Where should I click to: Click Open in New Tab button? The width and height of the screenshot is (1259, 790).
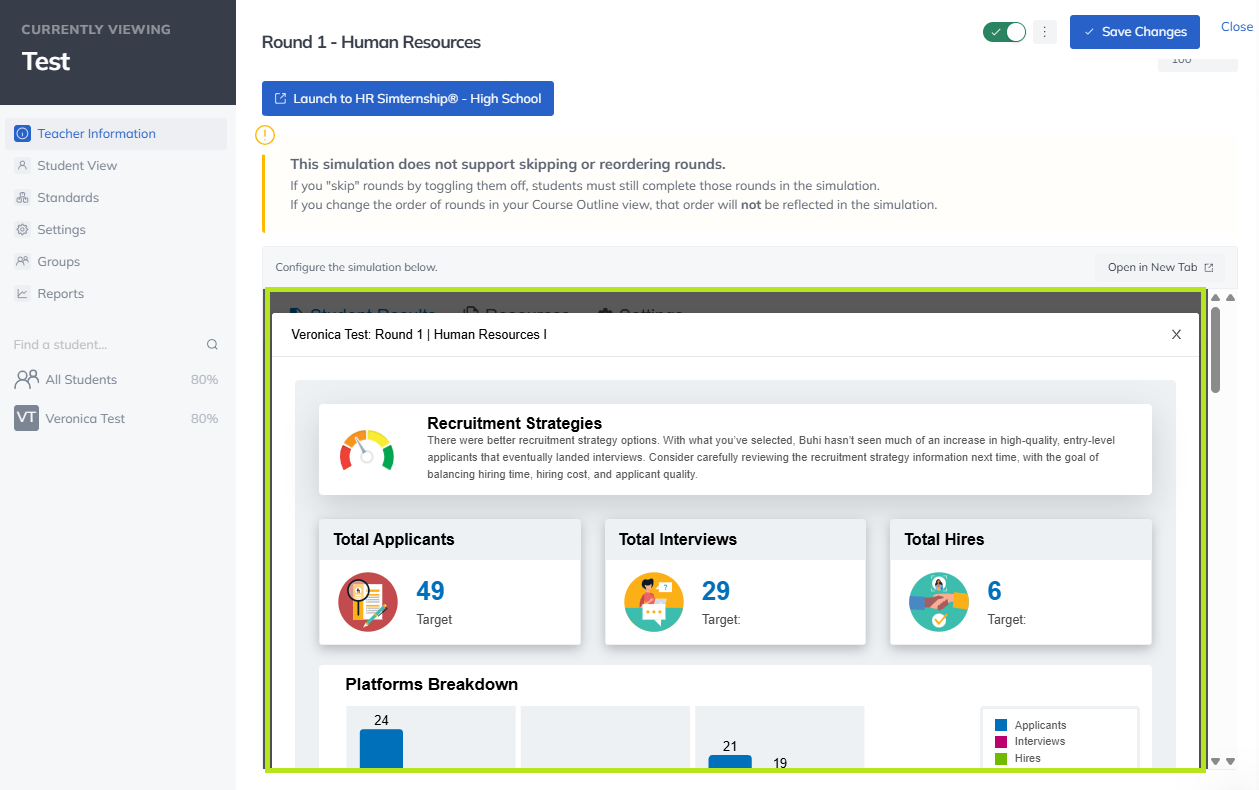[x=1159, y=267]
